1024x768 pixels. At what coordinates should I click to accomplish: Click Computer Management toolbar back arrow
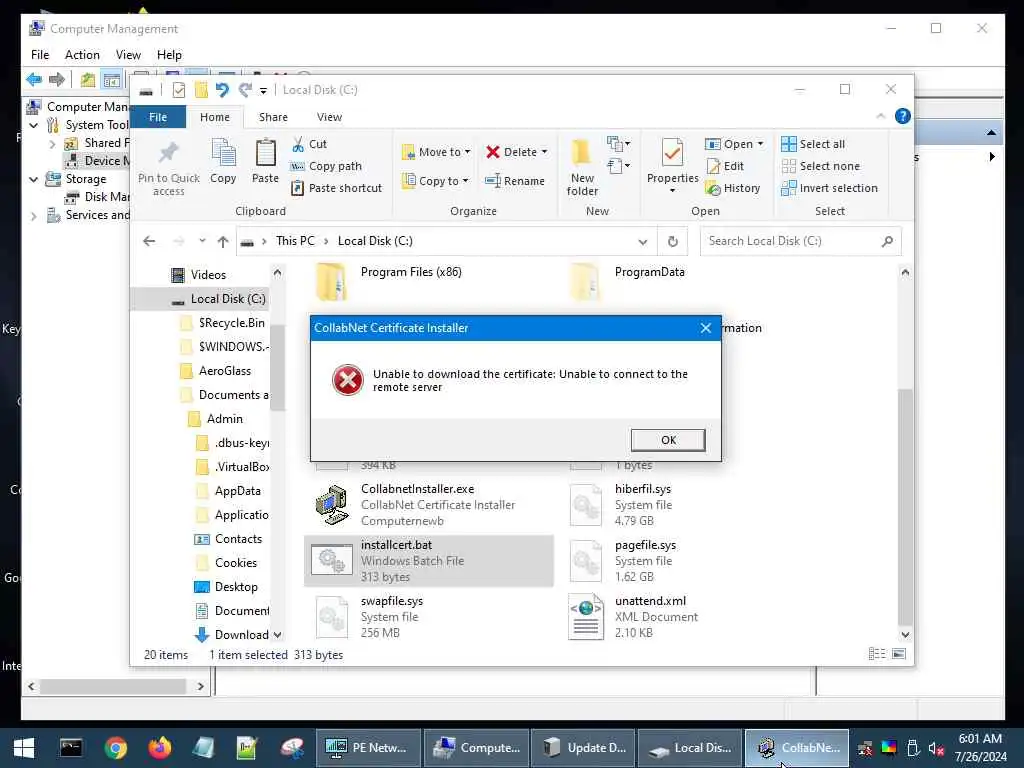pos(34,80)
